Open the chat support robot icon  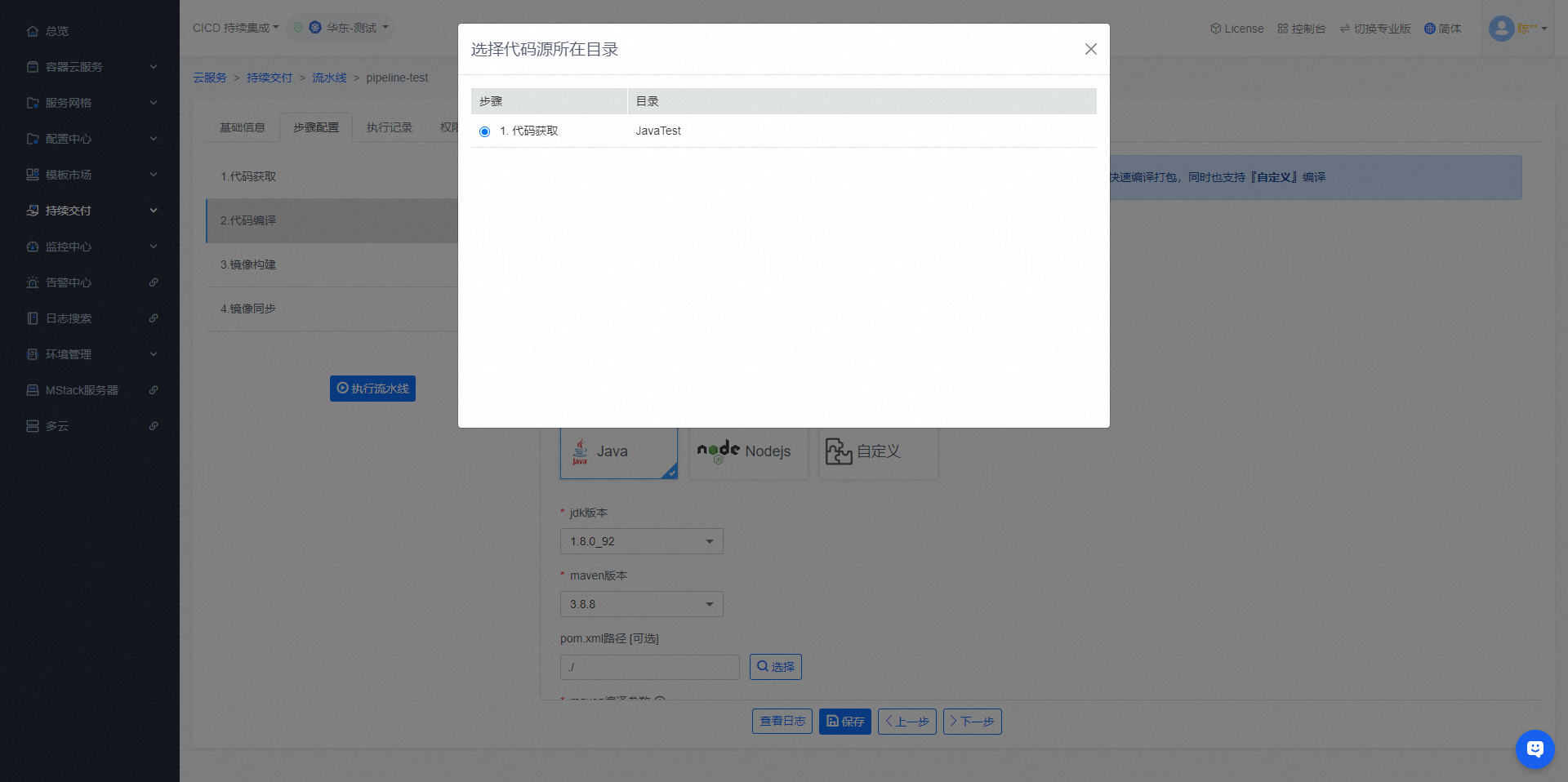pos(1535,749)
